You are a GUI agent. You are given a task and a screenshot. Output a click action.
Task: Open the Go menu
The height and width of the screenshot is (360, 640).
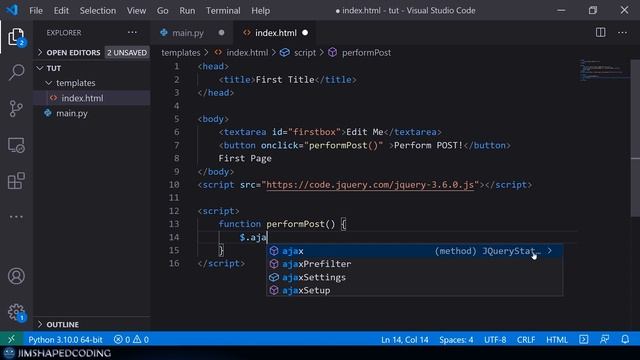point(162,11)
